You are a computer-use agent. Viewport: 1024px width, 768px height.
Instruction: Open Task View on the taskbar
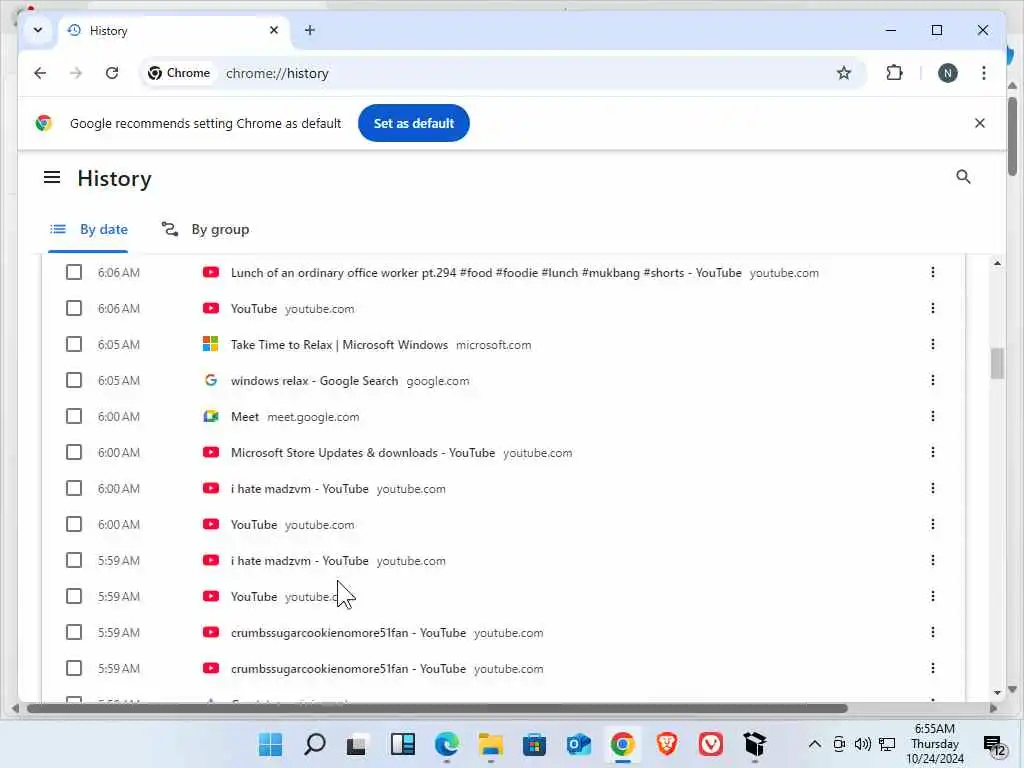(357, 744)
